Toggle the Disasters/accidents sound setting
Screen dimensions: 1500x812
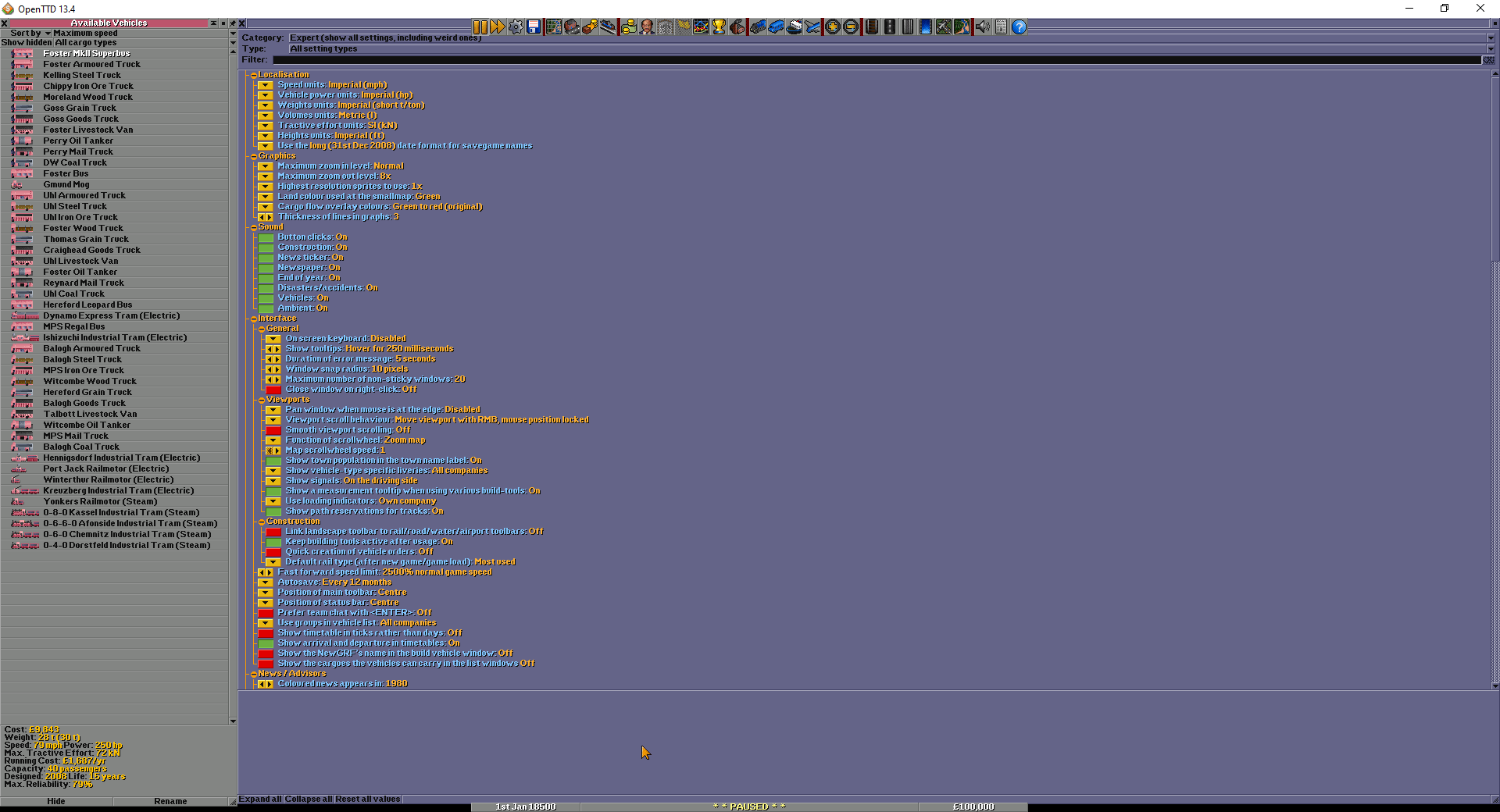266,288
